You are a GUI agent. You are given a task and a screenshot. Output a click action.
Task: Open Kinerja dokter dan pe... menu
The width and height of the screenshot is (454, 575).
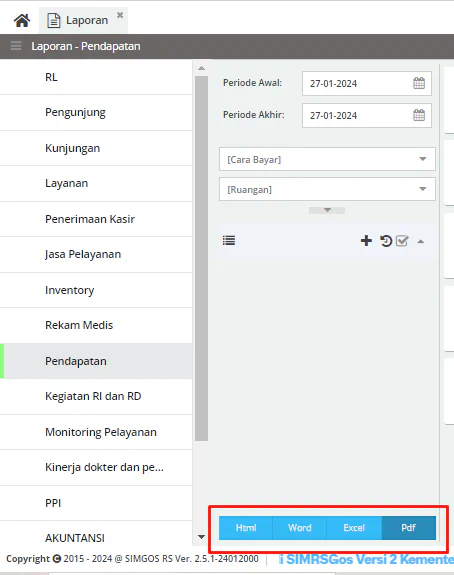(x=96, y=468)
